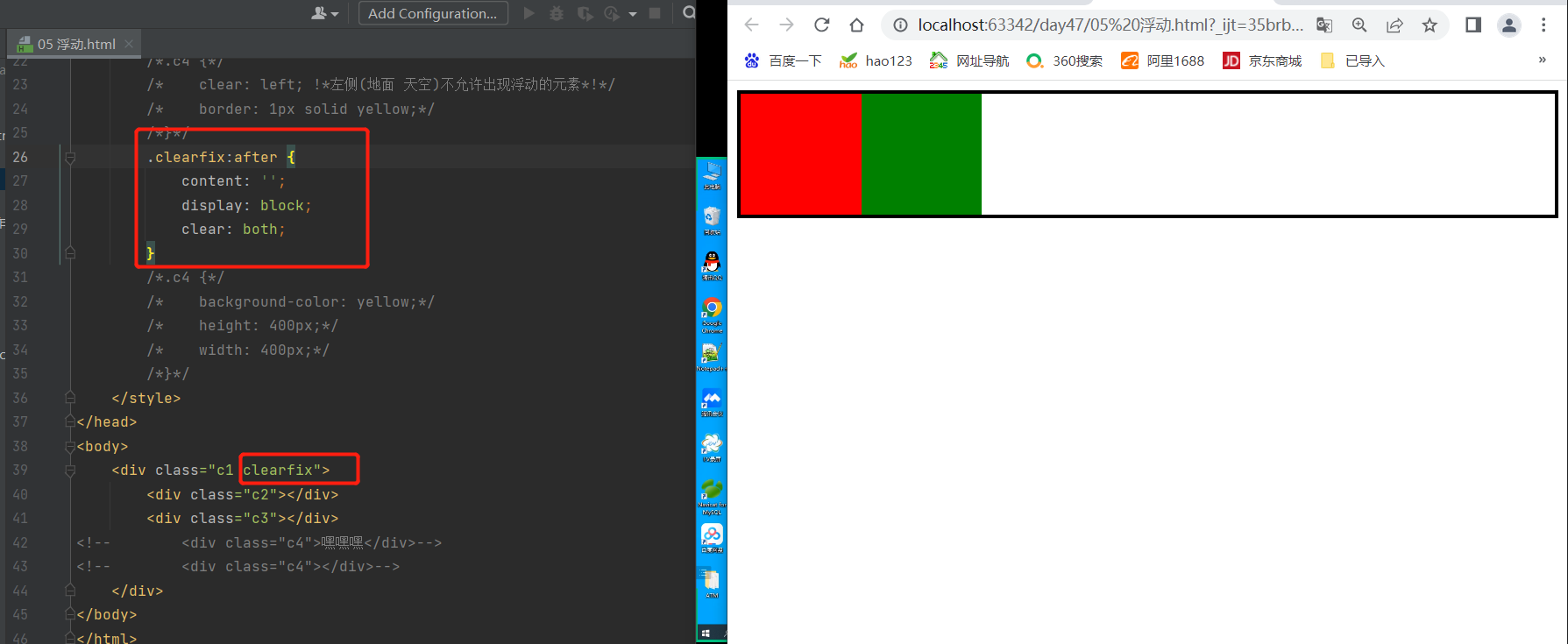Toggle fold marker beside </body> line 45
The height and width of the screenshot is (644, 1568).
(x=70, y=614)
